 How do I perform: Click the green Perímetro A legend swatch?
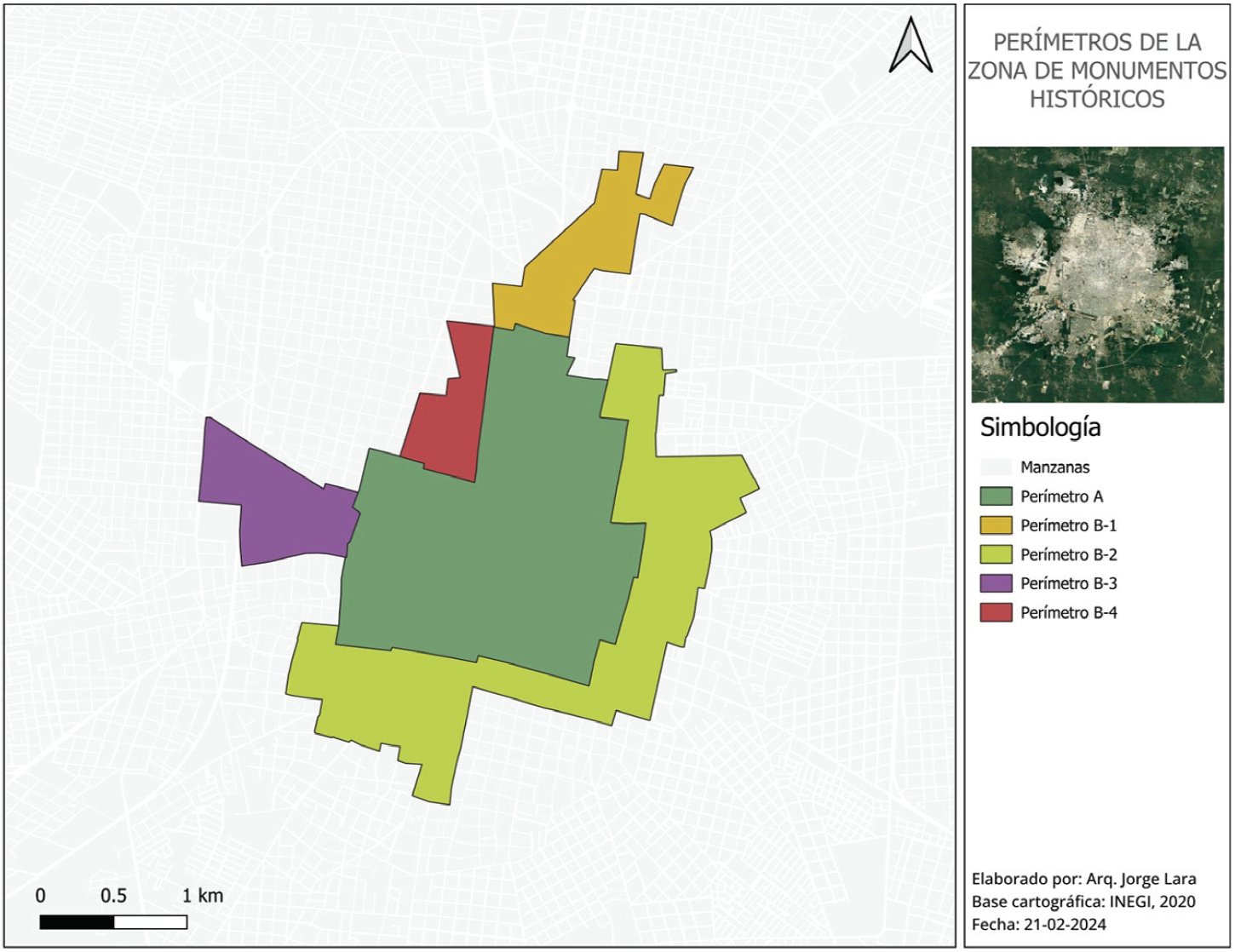(x=995, y=496)
